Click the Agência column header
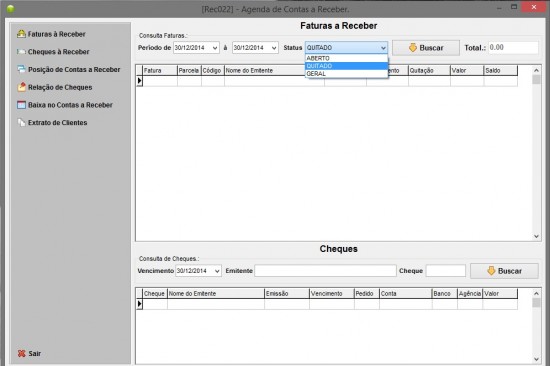 470,294
